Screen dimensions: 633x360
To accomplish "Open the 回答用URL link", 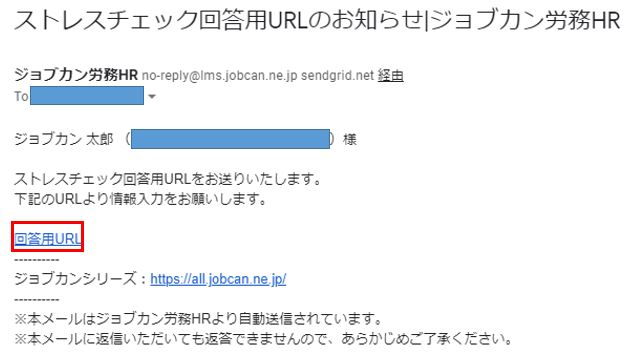I will tap(48, 239).
